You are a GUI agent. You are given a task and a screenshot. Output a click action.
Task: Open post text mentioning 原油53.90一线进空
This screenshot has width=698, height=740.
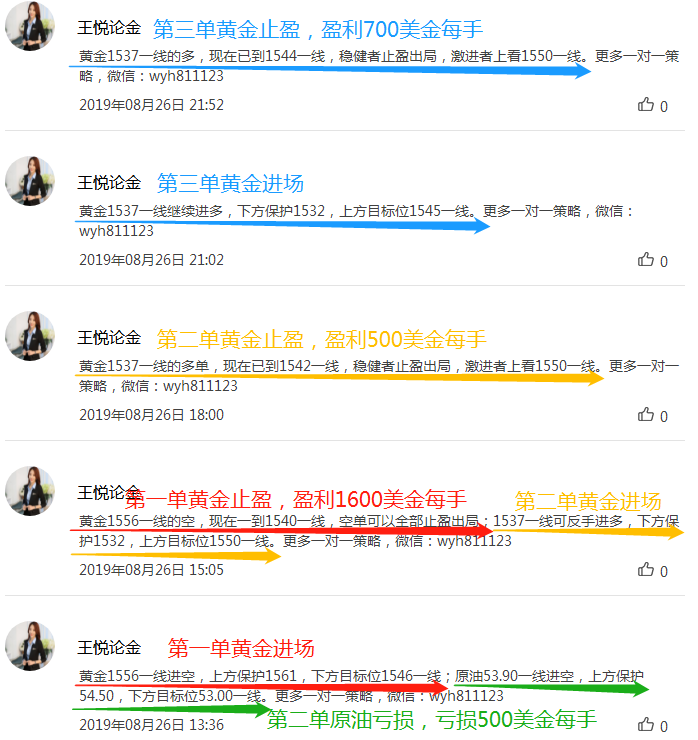click(x=362, y=686)
